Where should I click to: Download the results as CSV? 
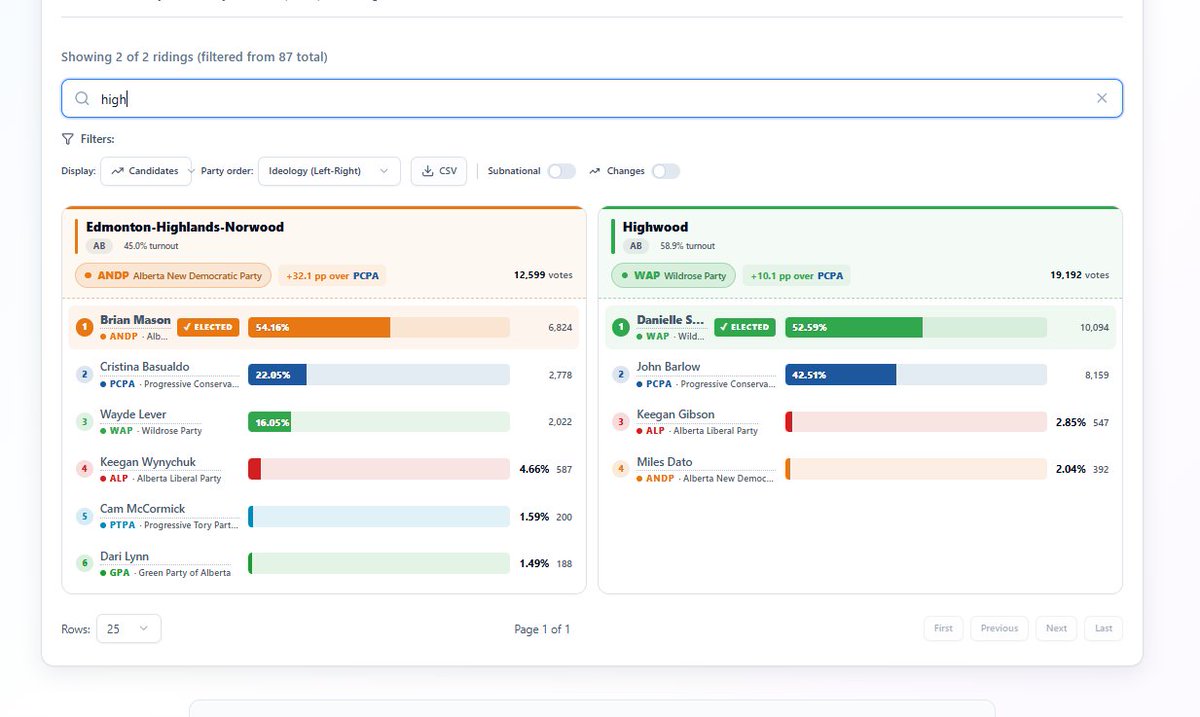pos(440,171)
